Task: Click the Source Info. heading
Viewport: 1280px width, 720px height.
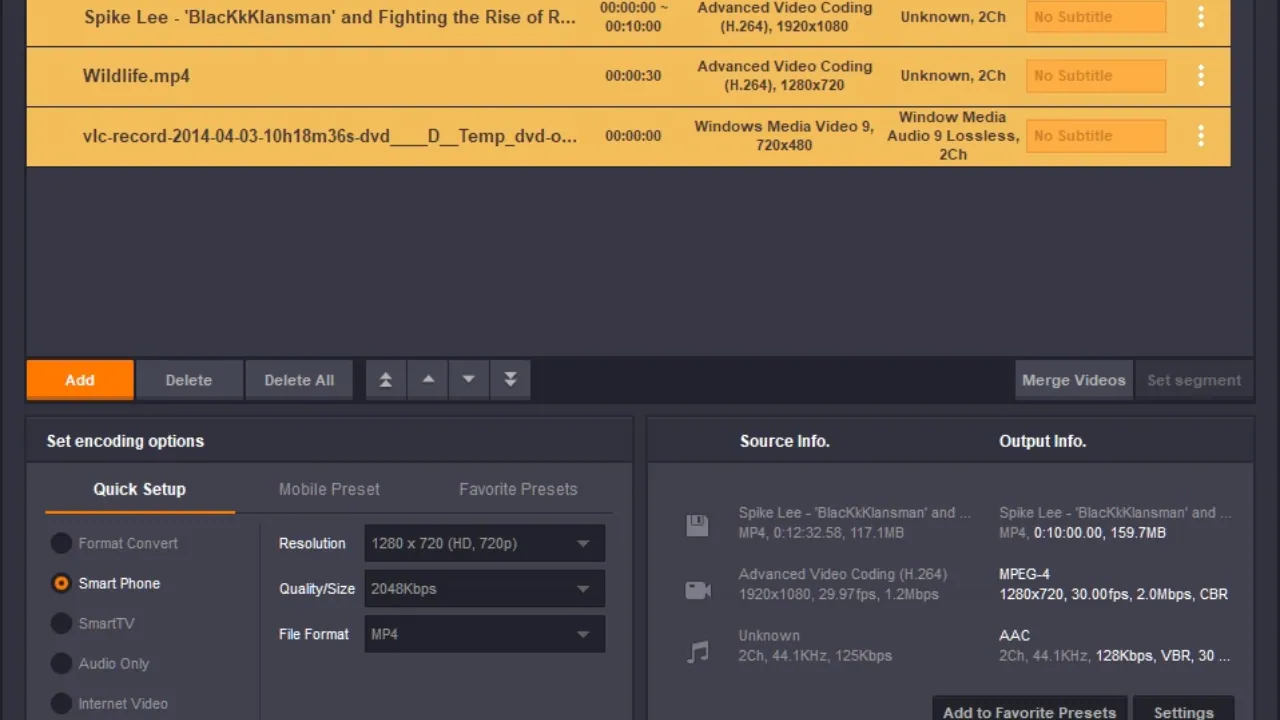Action: (x=785, y=441)
